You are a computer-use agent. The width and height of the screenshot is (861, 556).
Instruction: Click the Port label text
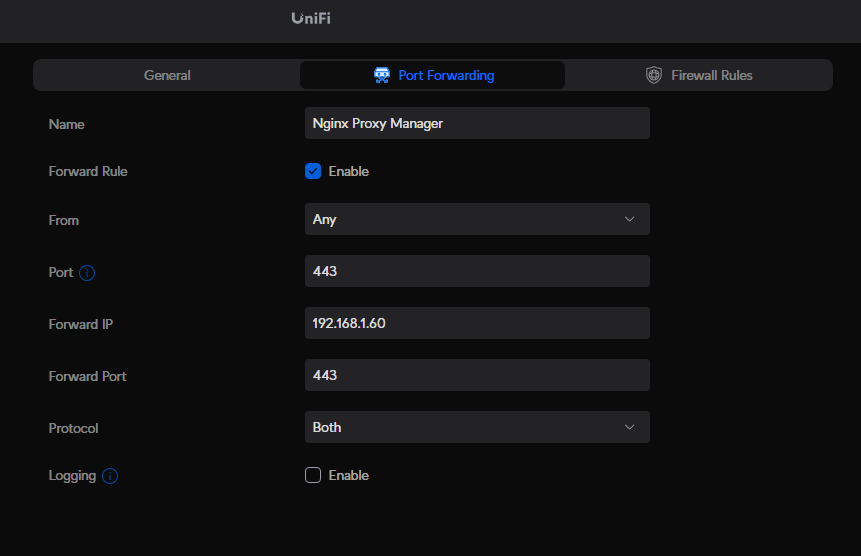(x=60, y=273)
